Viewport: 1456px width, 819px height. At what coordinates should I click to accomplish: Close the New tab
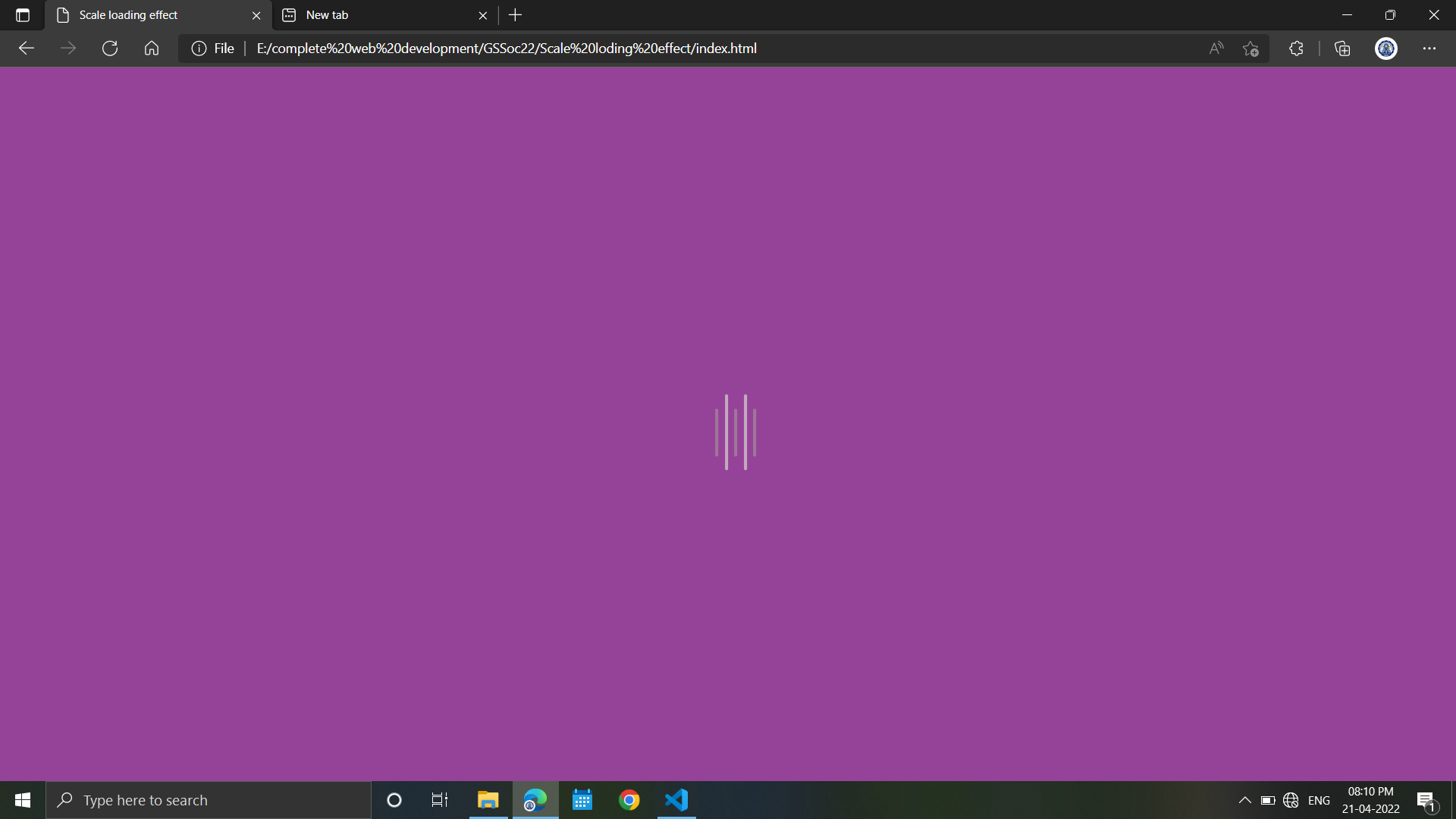tap(483, 14)
